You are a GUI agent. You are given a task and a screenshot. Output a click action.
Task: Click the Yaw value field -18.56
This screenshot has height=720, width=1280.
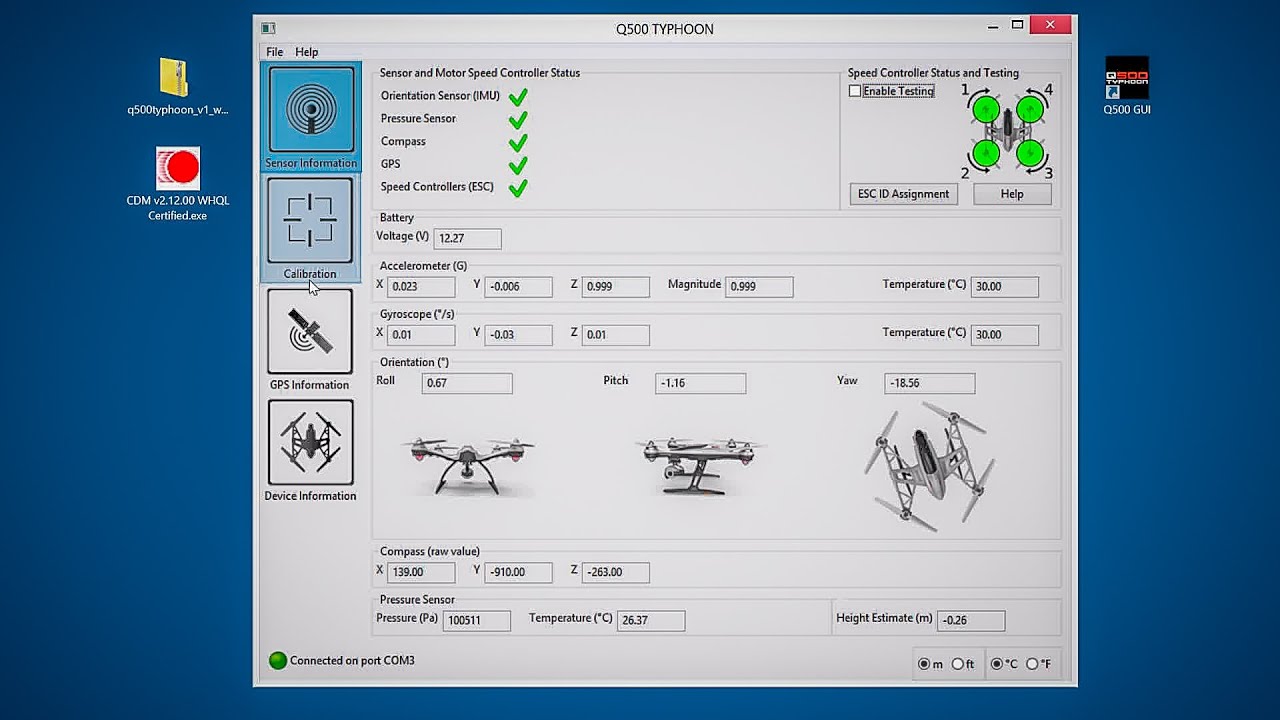pos(930,383)
